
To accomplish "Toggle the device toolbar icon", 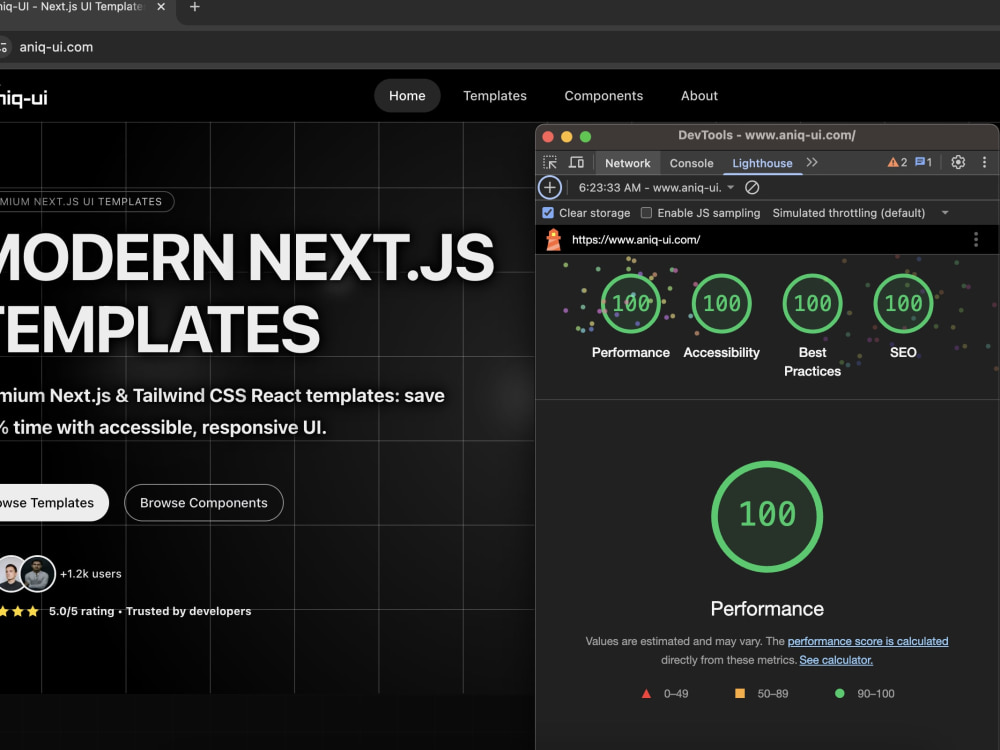I will 577,163.
